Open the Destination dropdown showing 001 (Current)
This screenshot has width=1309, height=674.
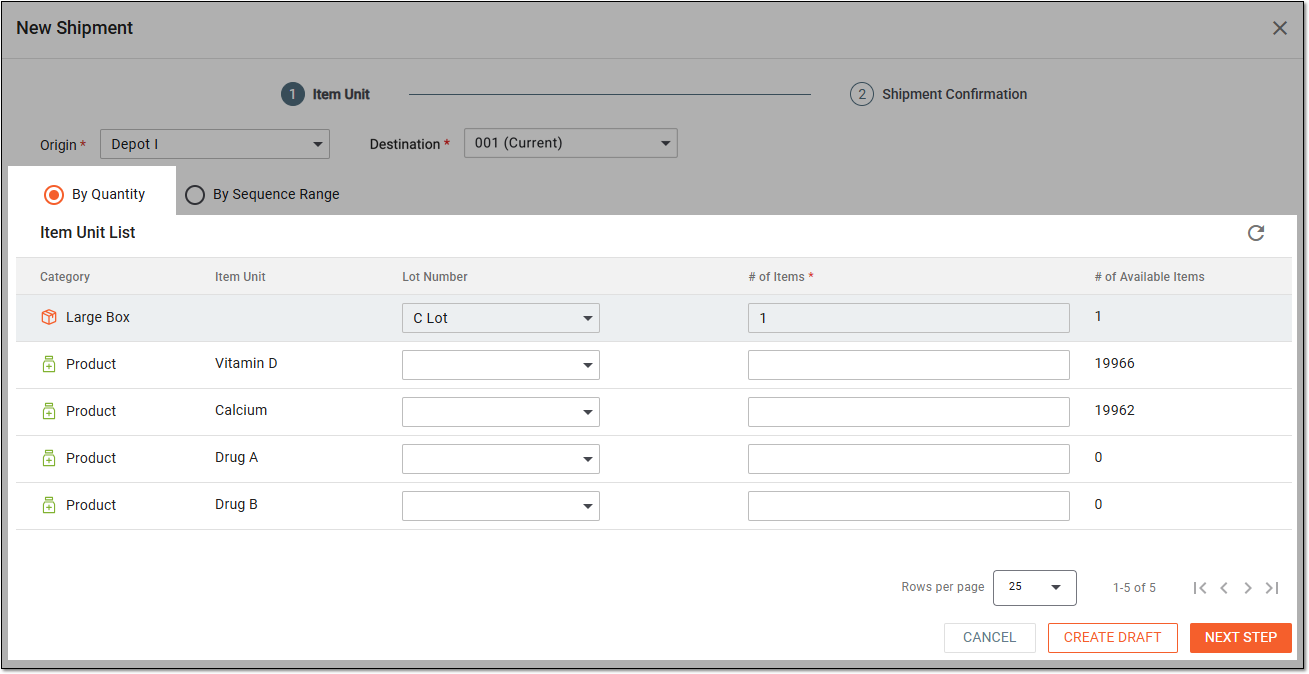571,143
